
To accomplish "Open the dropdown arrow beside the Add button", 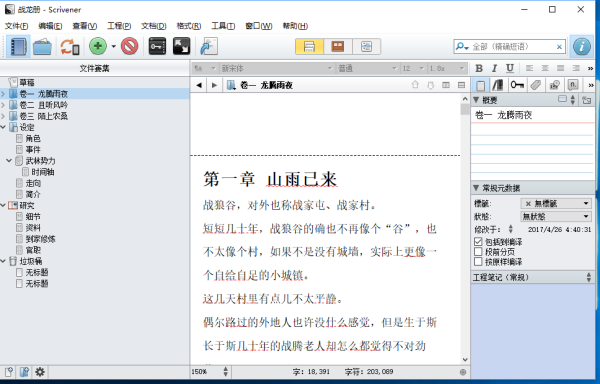I will 114,47.
